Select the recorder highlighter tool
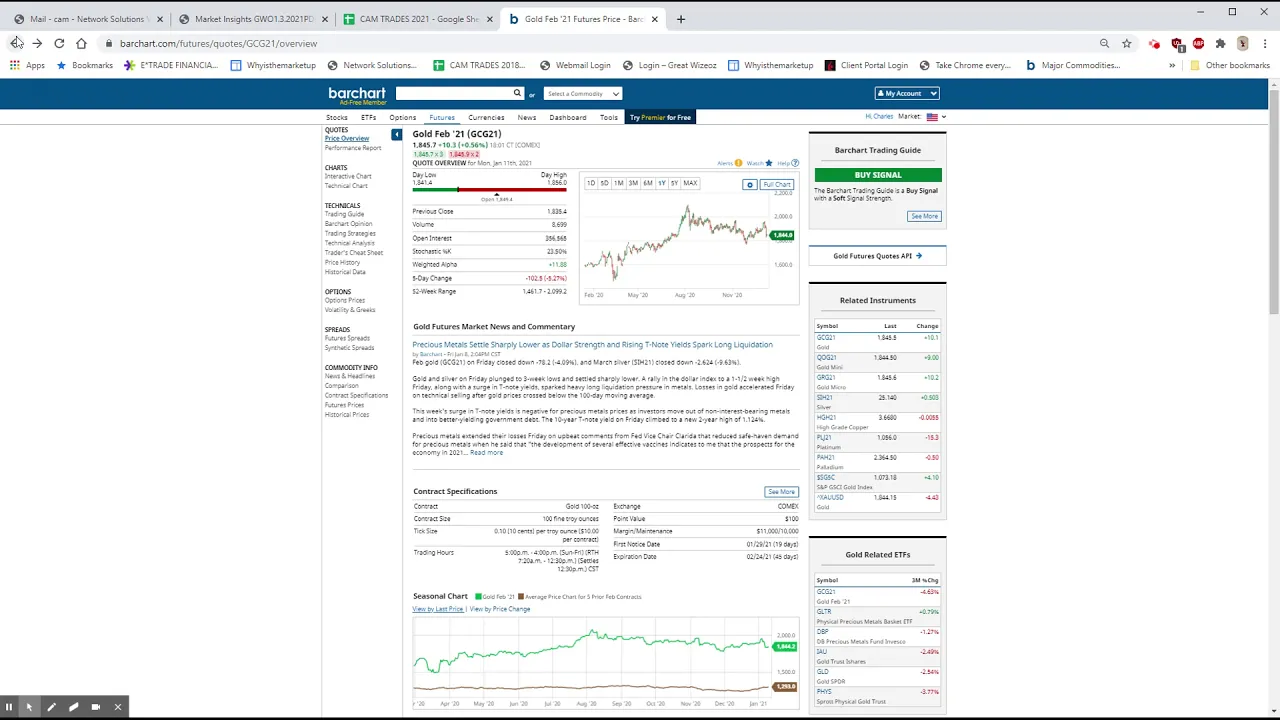This screenshot has height=720, width=1280. [73, 707]
